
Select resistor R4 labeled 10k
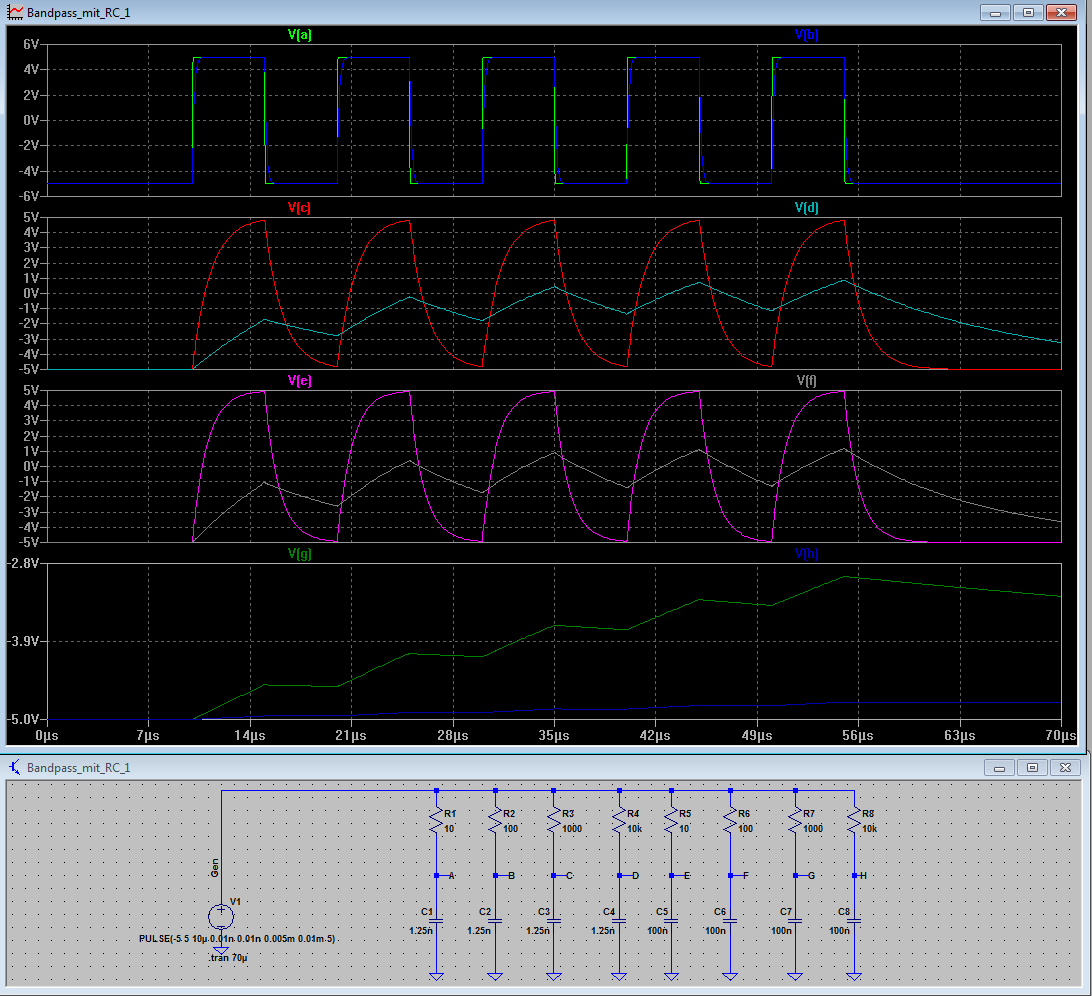620,822
